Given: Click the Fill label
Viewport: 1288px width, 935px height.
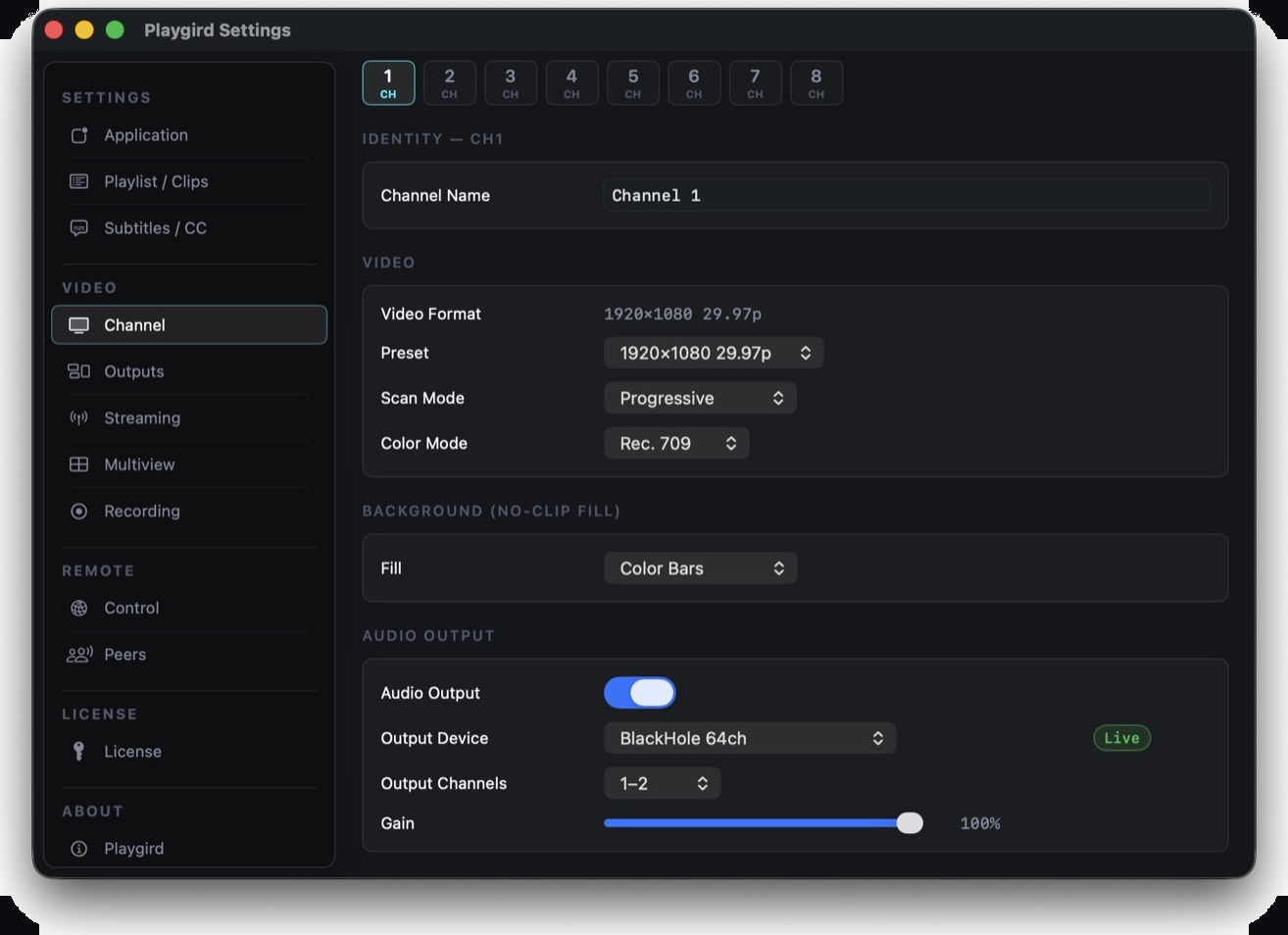Looking at the screenshot, I should pos(391,568).
